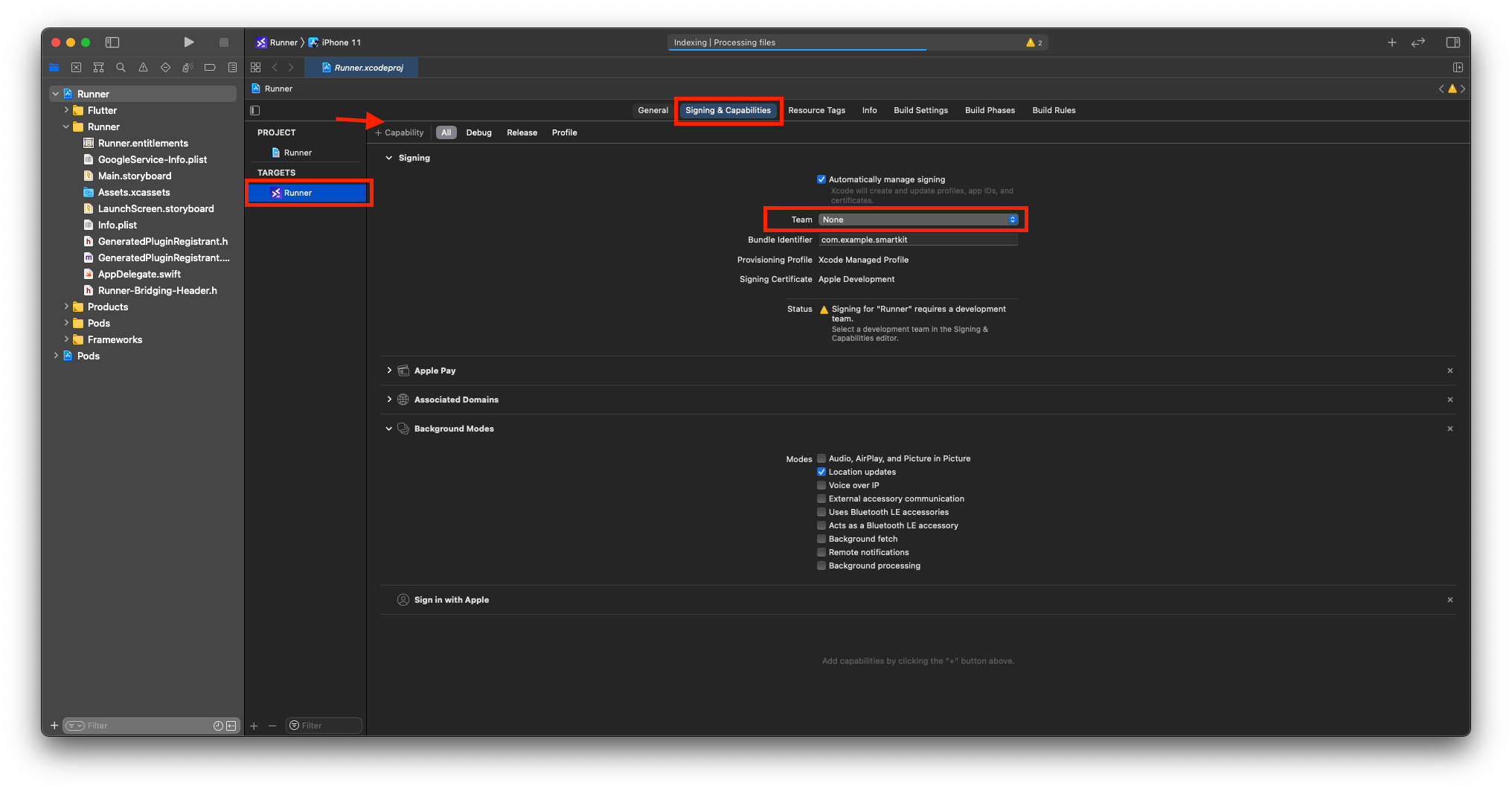Open the Source Control navigator icon
The image size is (1512, 791).
(76, 68)
